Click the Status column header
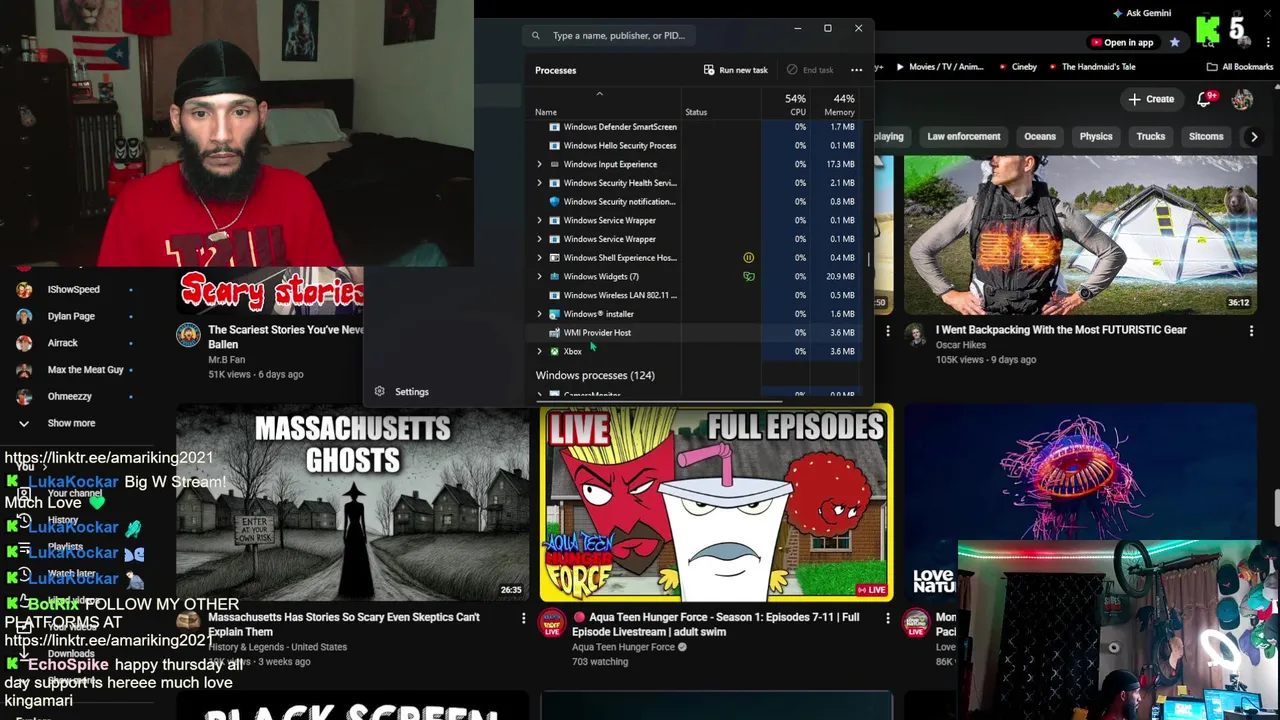The image size is (1280, 720). click(696, 112)
